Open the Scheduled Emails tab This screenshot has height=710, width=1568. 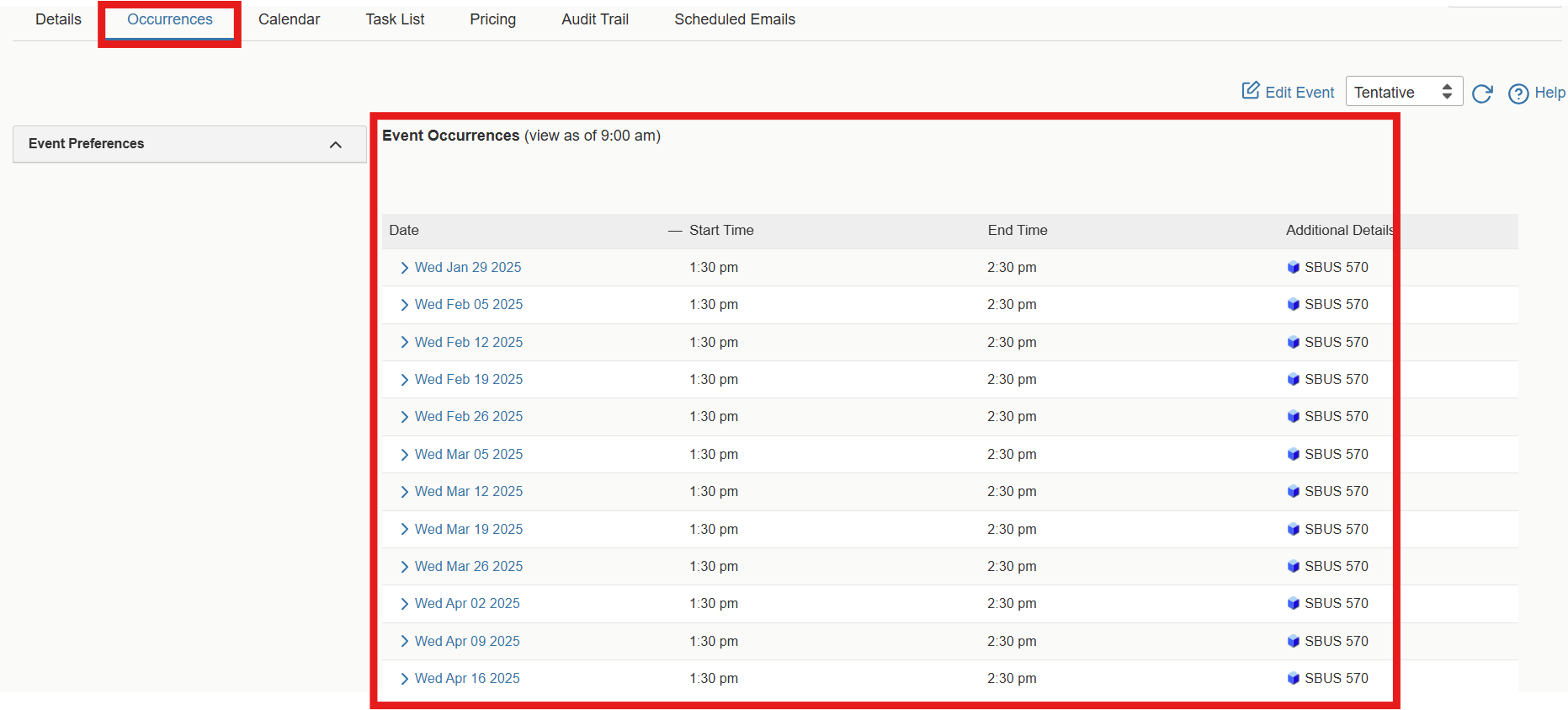(x=734, y=19)
